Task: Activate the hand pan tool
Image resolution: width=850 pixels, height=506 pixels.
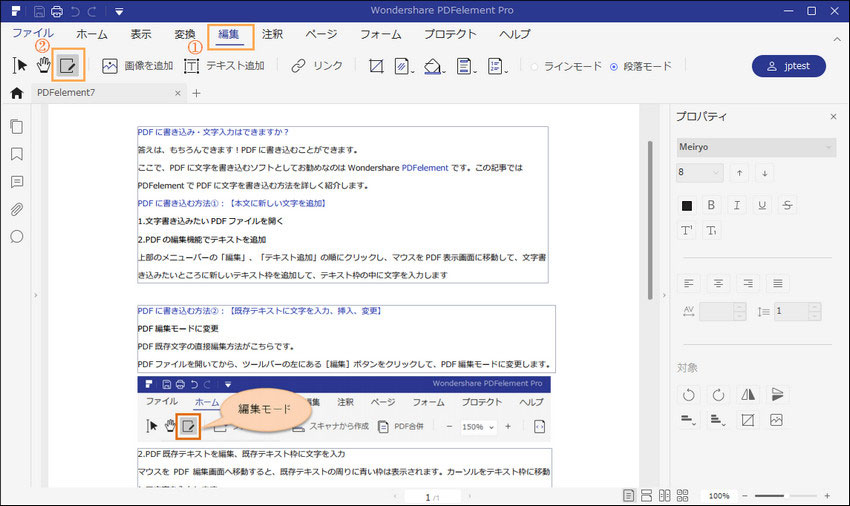Action: pyautogui.click(x=43, y=66)
